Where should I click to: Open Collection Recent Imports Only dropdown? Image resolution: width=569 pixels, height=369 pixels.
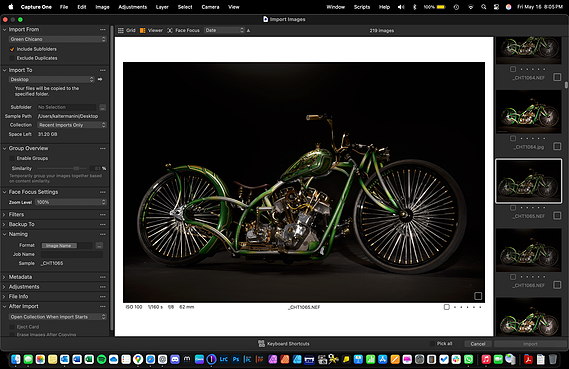point(72,125)
